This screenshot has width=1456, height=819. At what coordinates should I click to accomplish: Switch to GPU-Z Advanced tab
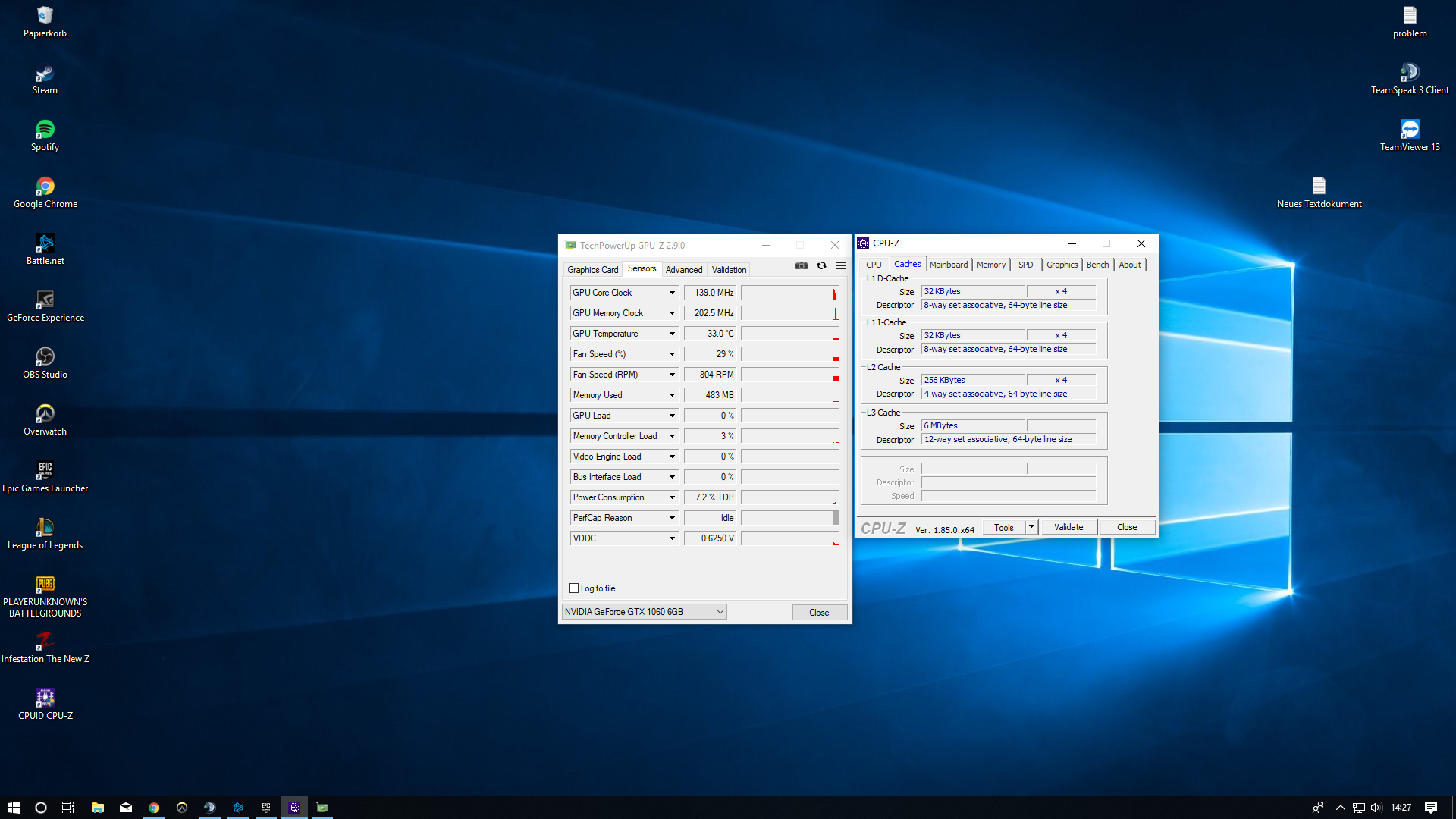[683, 270]
